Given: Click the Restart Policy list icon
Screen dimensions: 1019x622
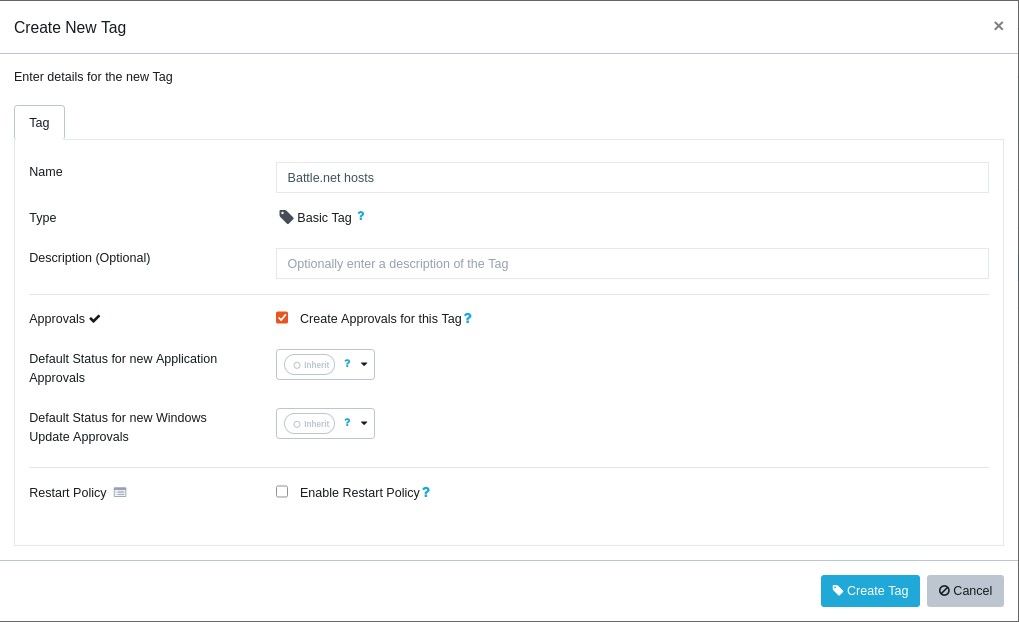Looking at the screenshot, I should coord(120,492).
